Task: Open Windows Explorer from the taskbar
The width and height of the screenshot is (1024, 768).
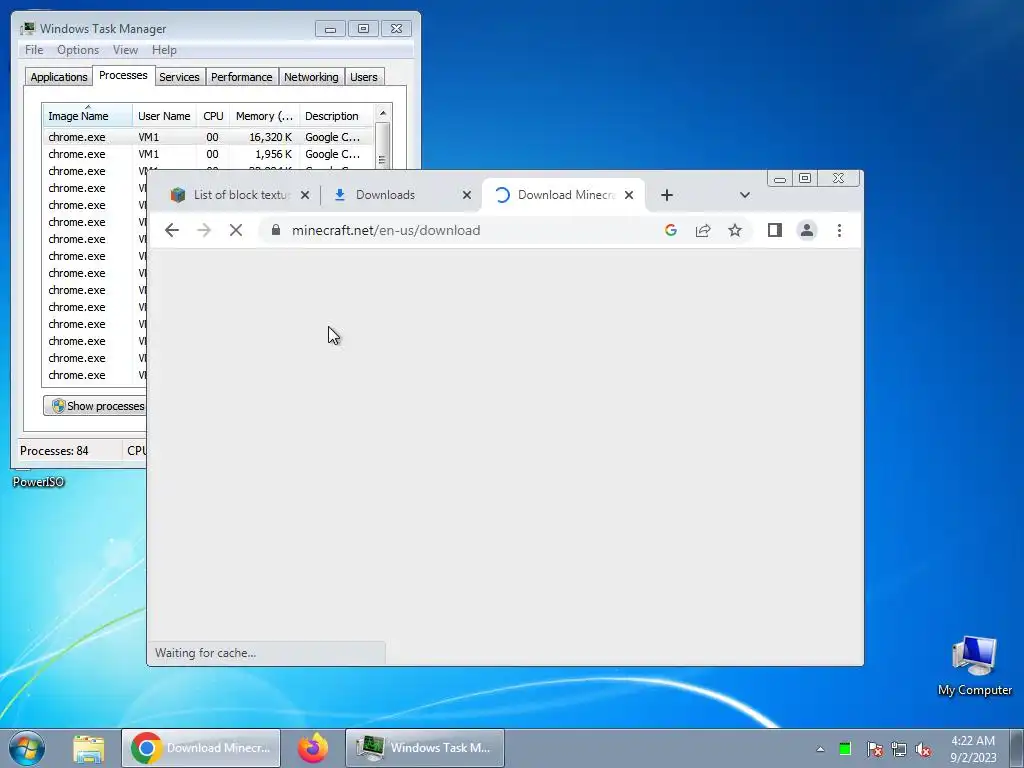Action: [89, 748]
